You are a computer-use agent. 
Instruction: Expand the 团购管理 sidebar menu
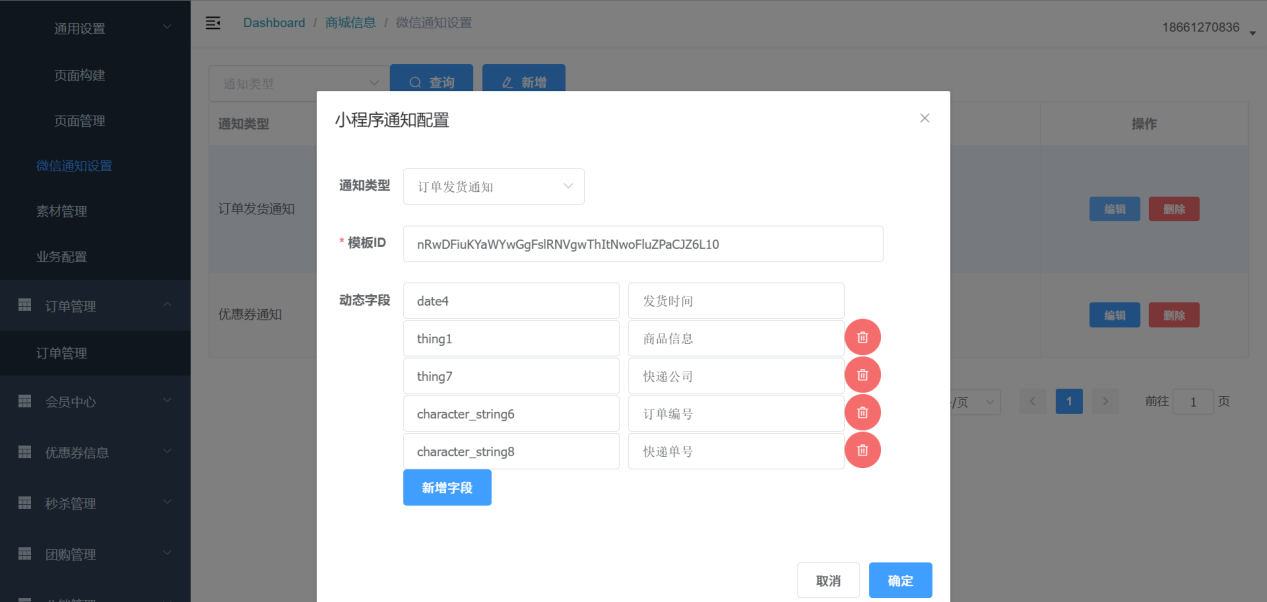95,554
